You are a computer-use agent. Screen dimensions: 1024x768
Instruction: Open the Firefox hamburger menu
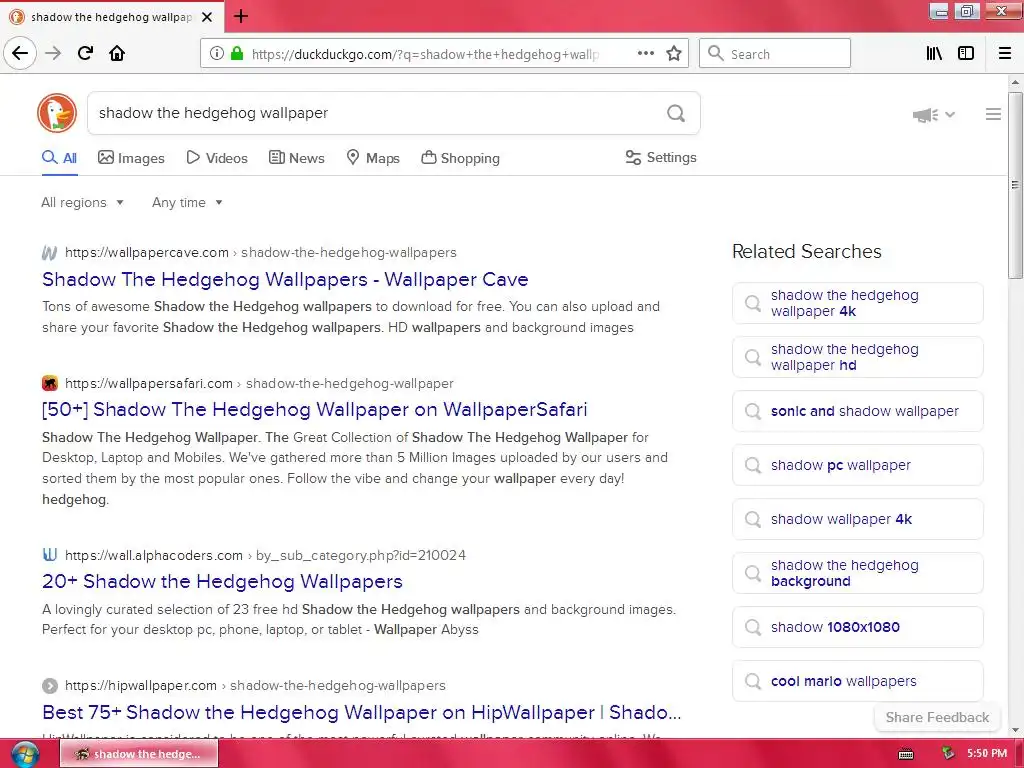click(x=1005, y=53)
